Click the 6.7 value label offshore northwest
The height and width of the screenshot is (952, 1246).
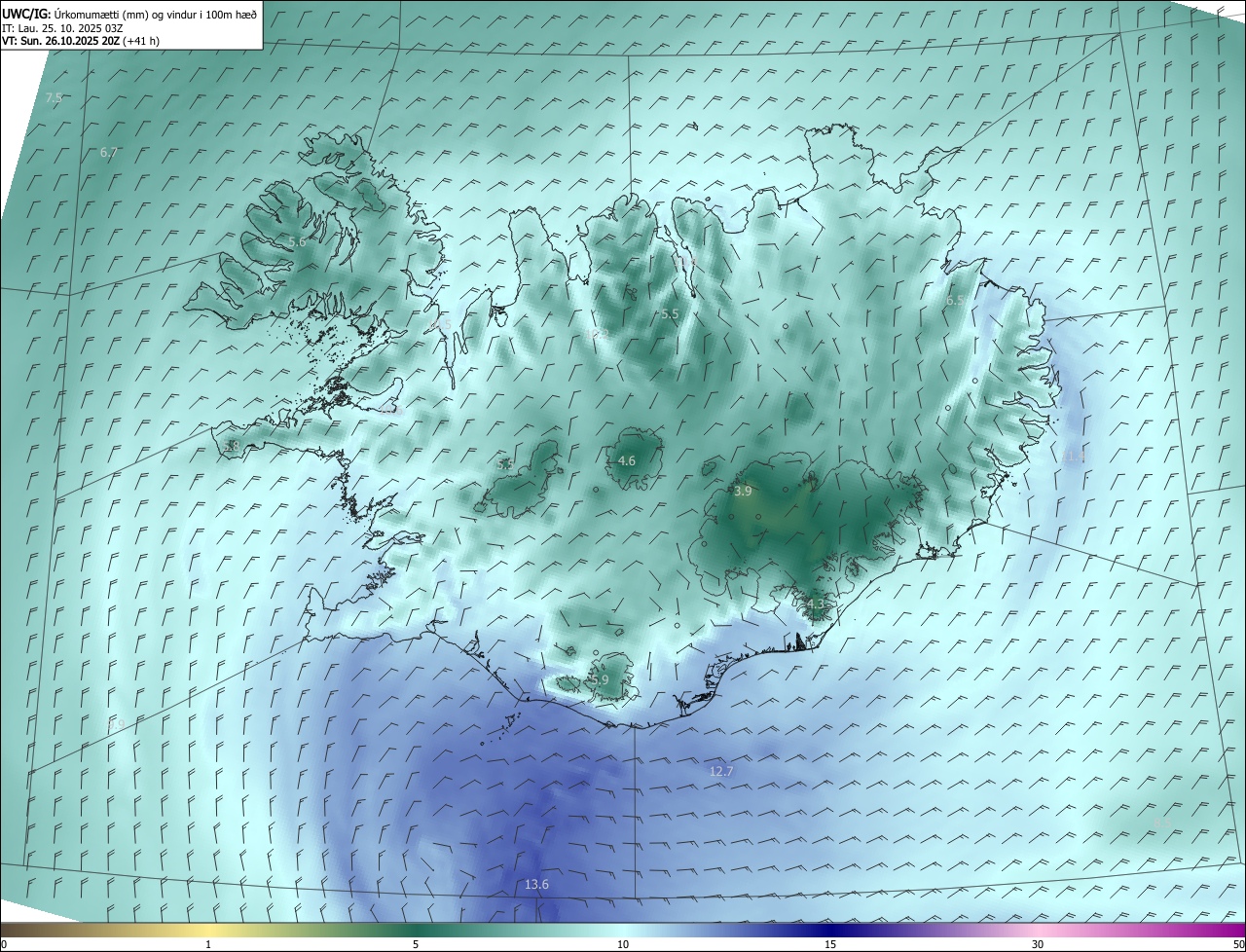109,152
